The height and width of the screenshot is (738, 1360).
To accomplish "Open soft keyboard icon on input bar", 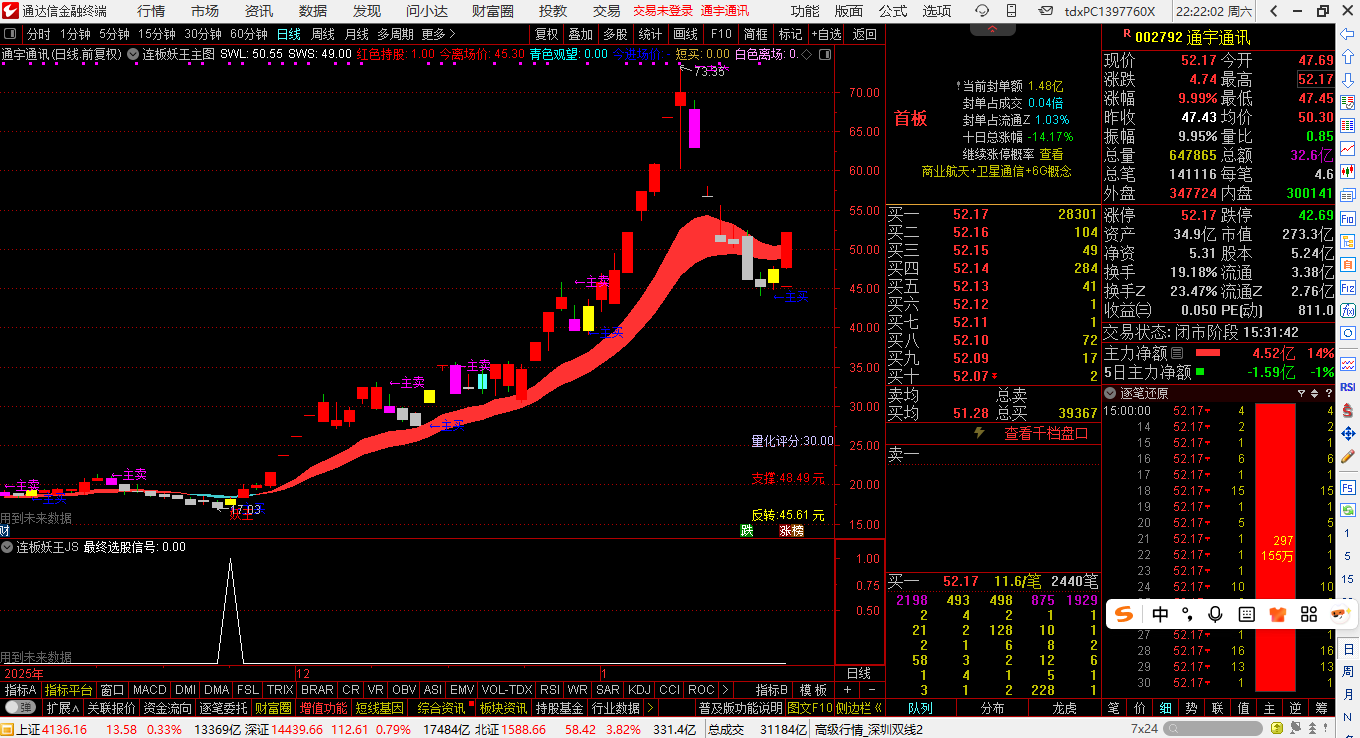I will [1246, 614].
